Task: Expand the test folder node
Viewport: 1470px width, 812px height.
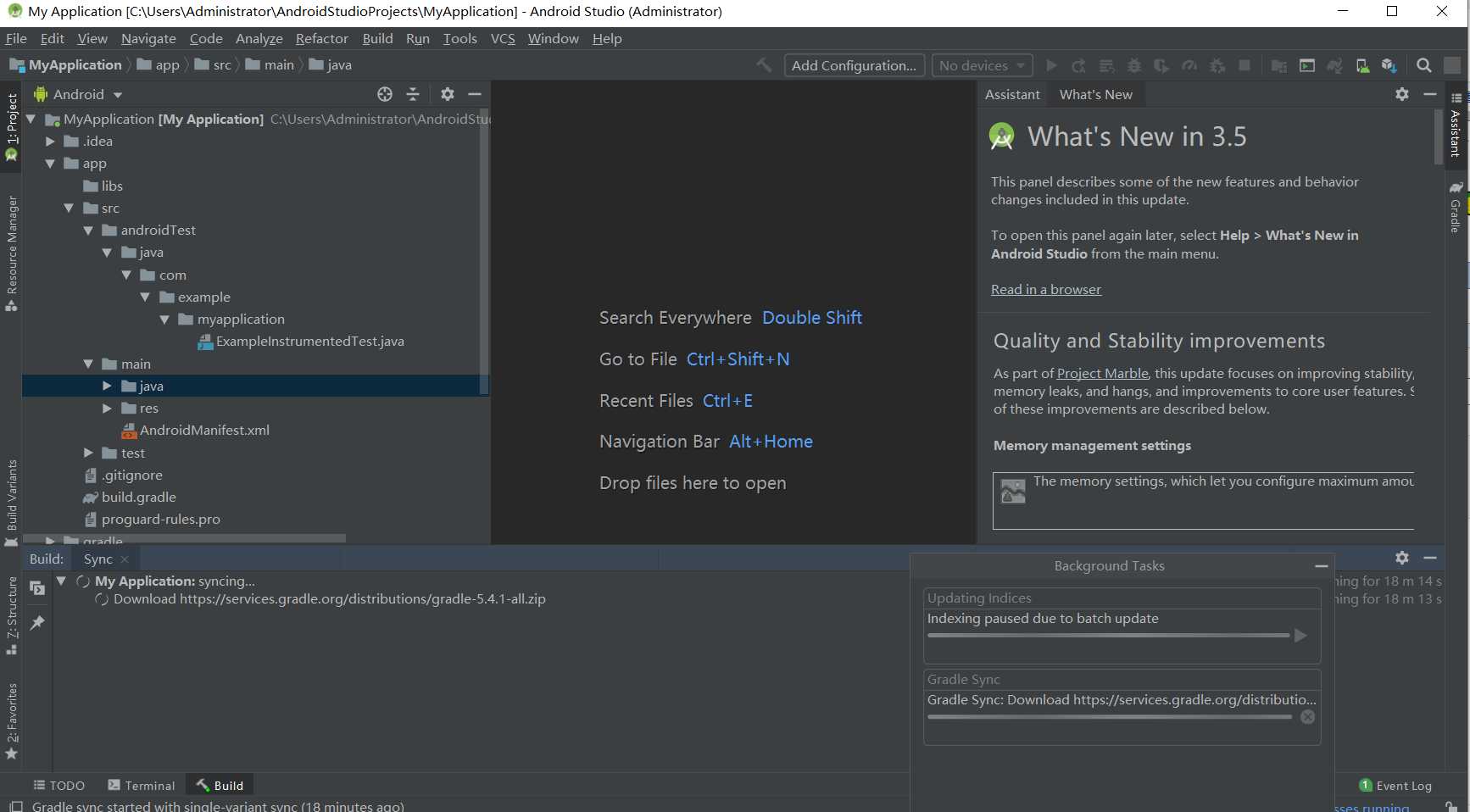Action: click(88, 453)
